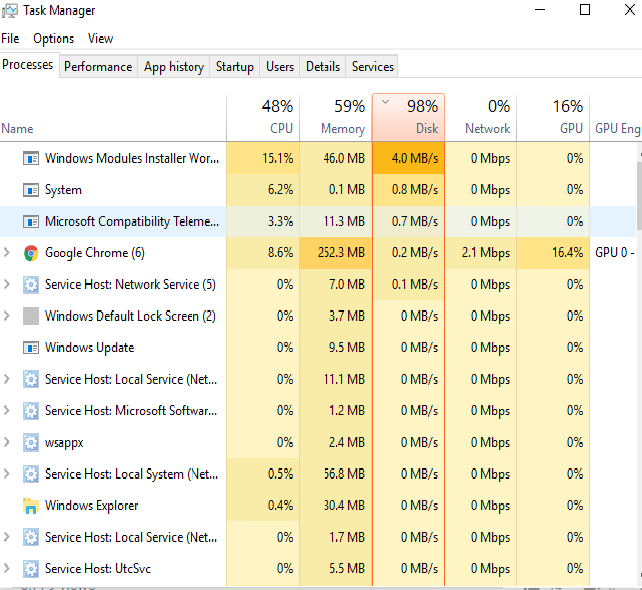Screen dimensions: 642x590
Task: Click the Disk column sort arrow header
Action: 408,118
